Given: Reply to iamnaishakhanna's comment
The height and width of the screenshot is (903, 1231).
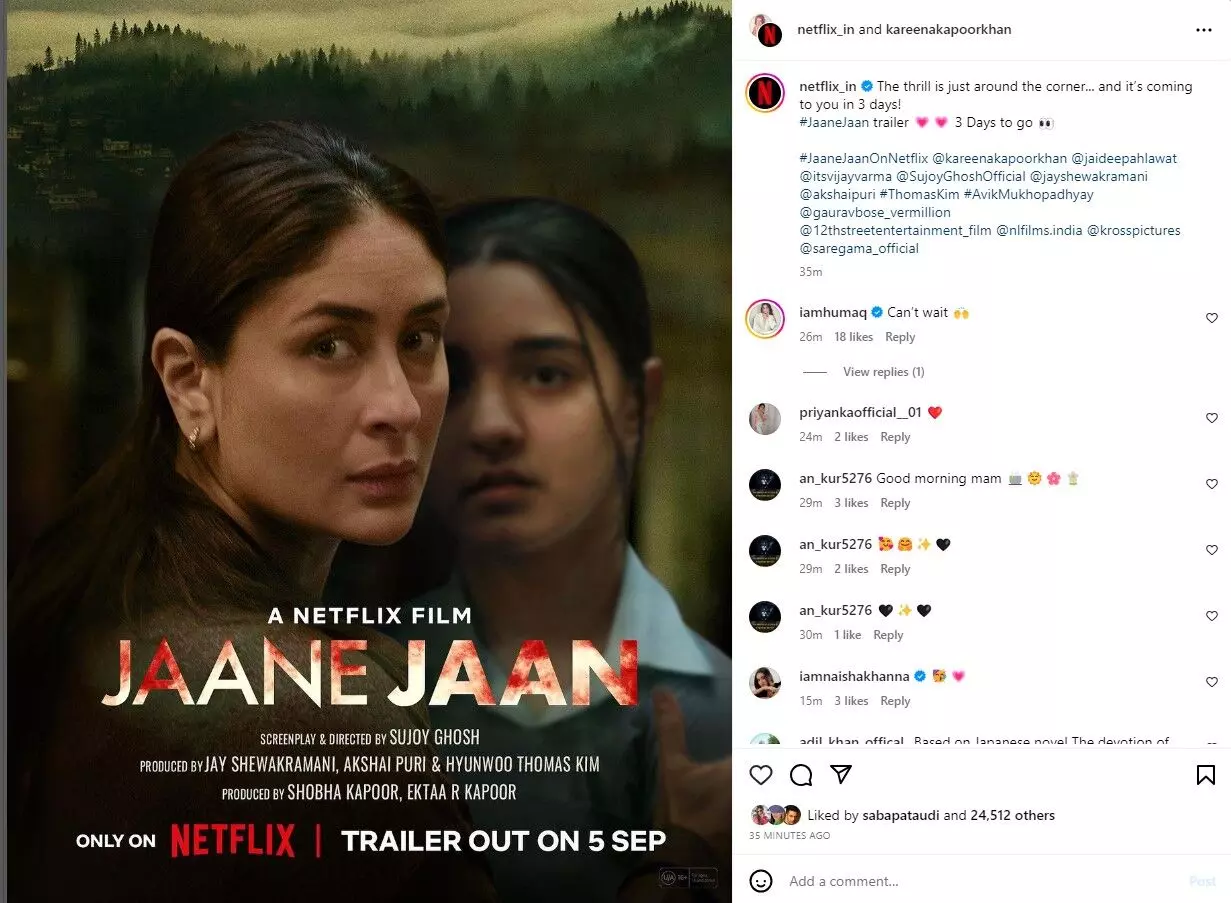Looking at the screenshot, I should point(895,701).
